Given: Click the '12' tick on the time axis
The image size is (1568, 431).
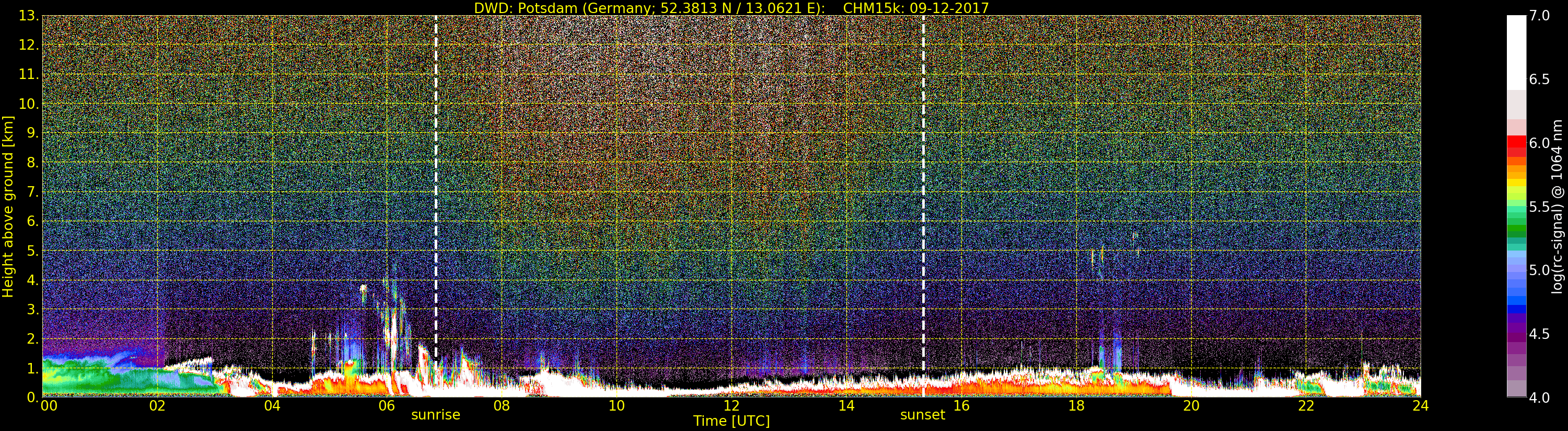Looking at the screenshot, I should (x=731, y=406).
